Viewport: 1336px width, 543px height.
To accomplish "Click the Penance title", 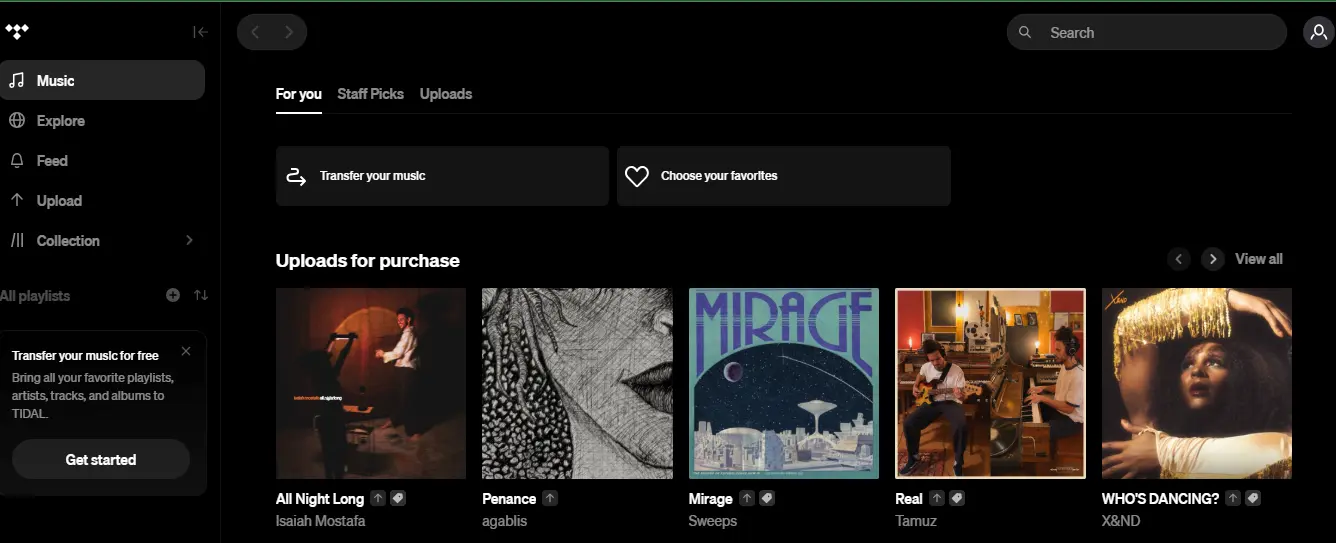I will [509, 499].
